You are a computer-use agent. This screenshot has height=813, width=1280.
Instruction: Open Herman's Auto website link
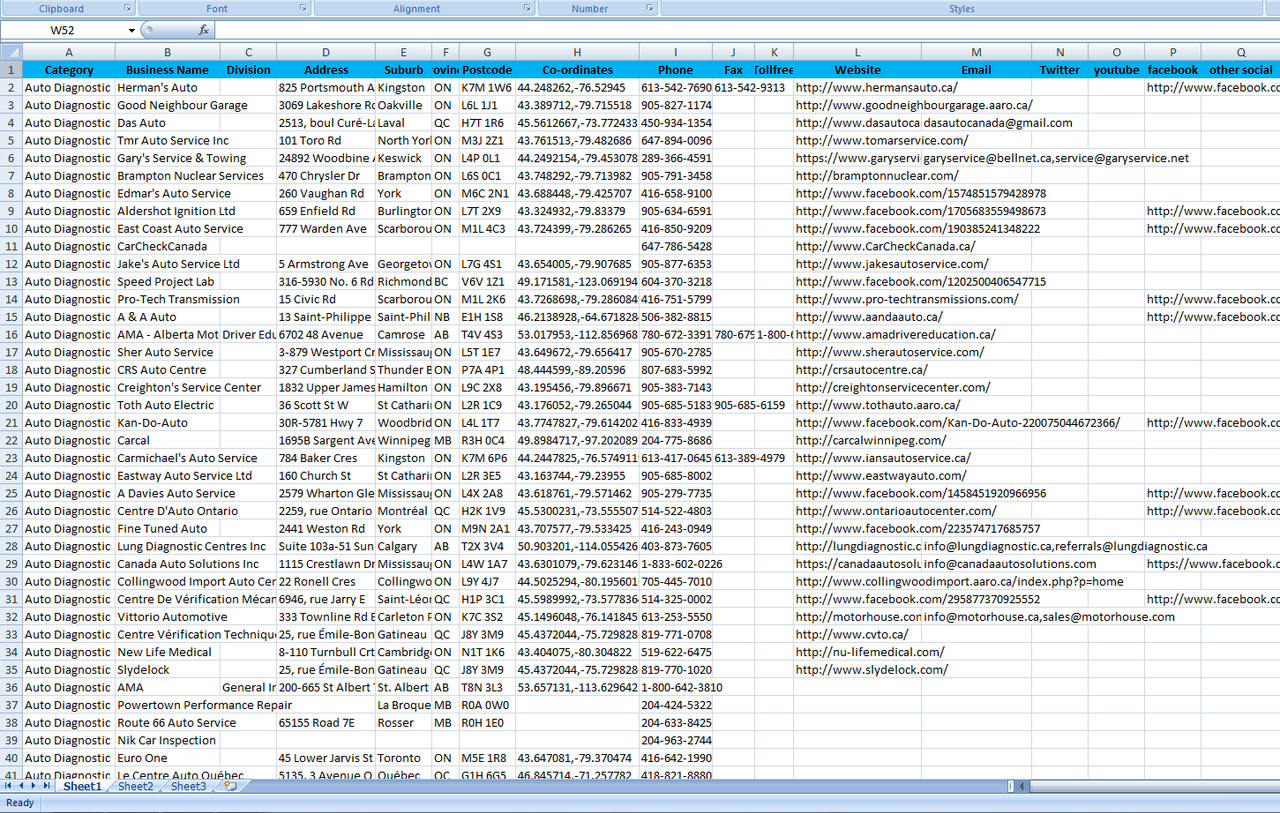coord(876,88)
